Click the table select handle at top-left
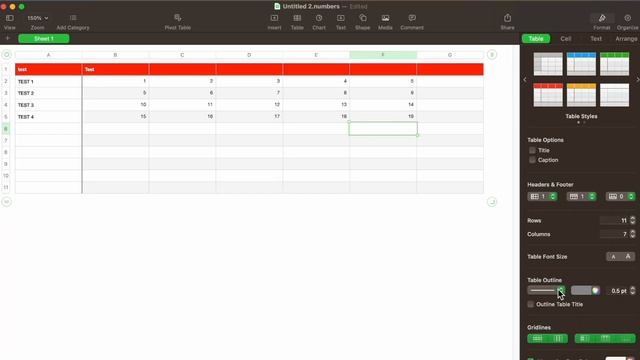Screen dimensions: 640x360 pyautogui.click(x=7, y=55)
